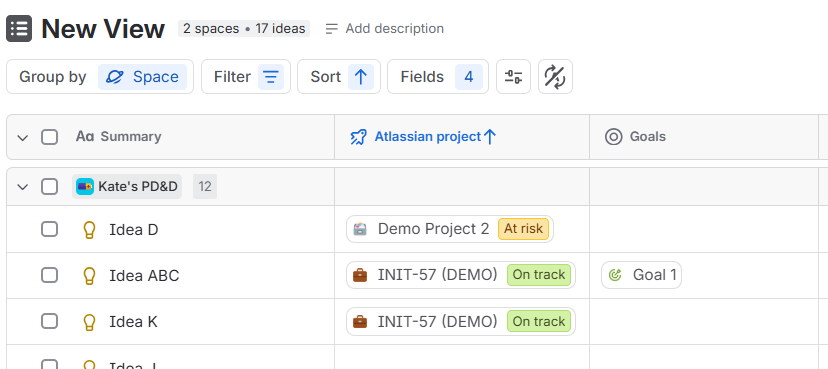Tick the select-all checkbox in header

tap(50, 137)
